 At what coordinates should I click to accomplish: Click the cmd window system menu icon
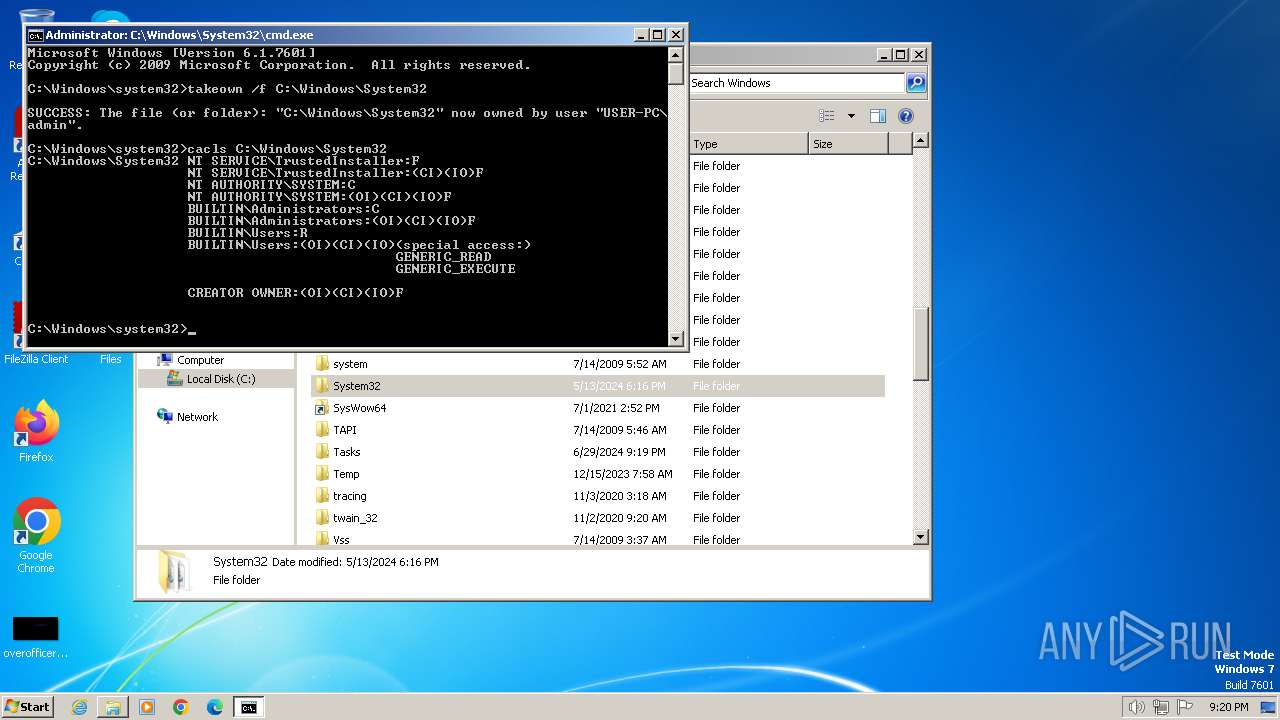(x=35, y=35)
